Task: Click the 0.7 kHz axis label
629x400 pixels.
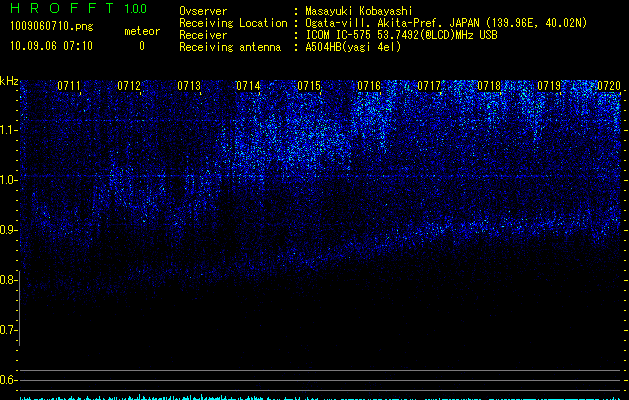Action: [x=8, y=330]
